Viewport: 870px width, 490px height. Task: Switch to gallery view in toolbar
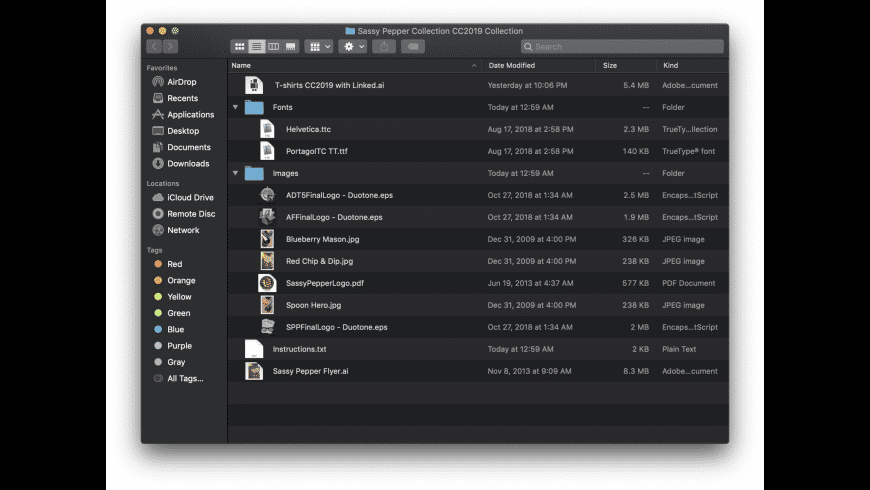coord(290,47)
